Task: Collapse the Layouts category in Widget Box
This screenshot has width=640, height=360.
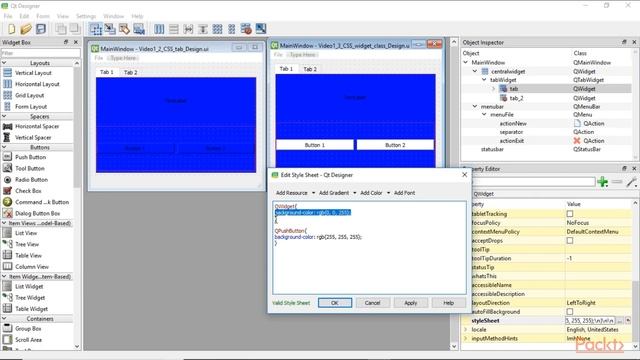Action: click(x=4, y=63)
